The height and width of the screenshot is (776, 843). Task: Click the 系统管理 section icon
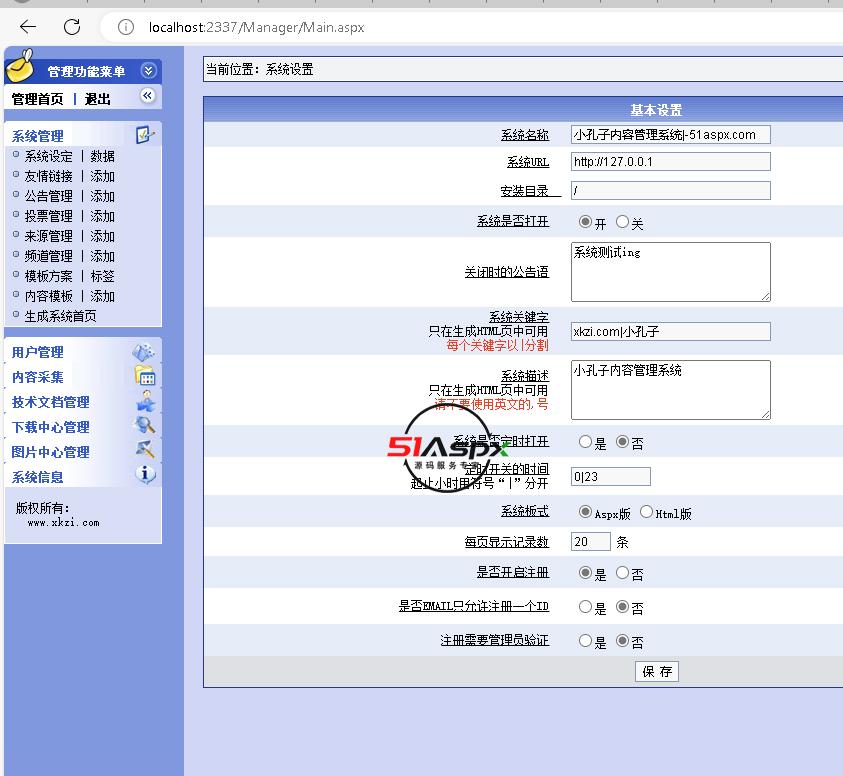pyautogui.click(x=145, y=135)
